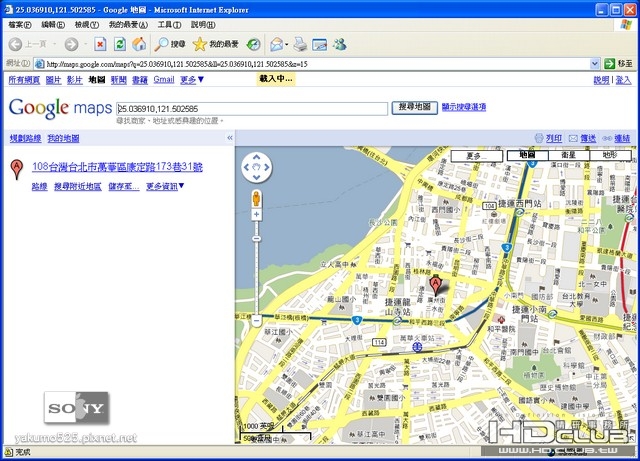Click the 登入 sign-in link

623,80
